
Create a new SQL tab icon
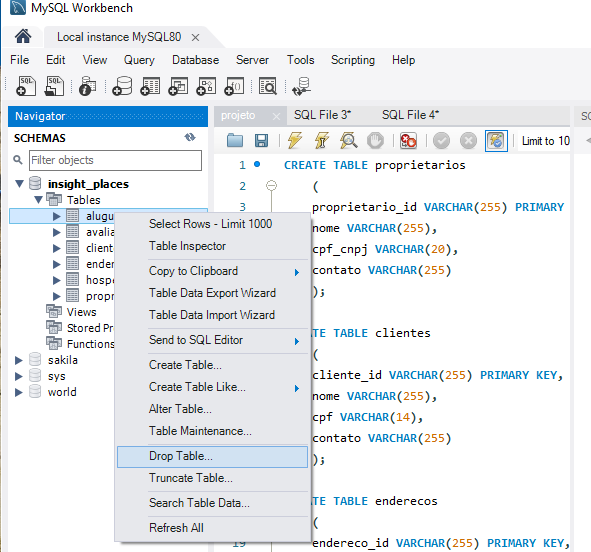point(26,86)
